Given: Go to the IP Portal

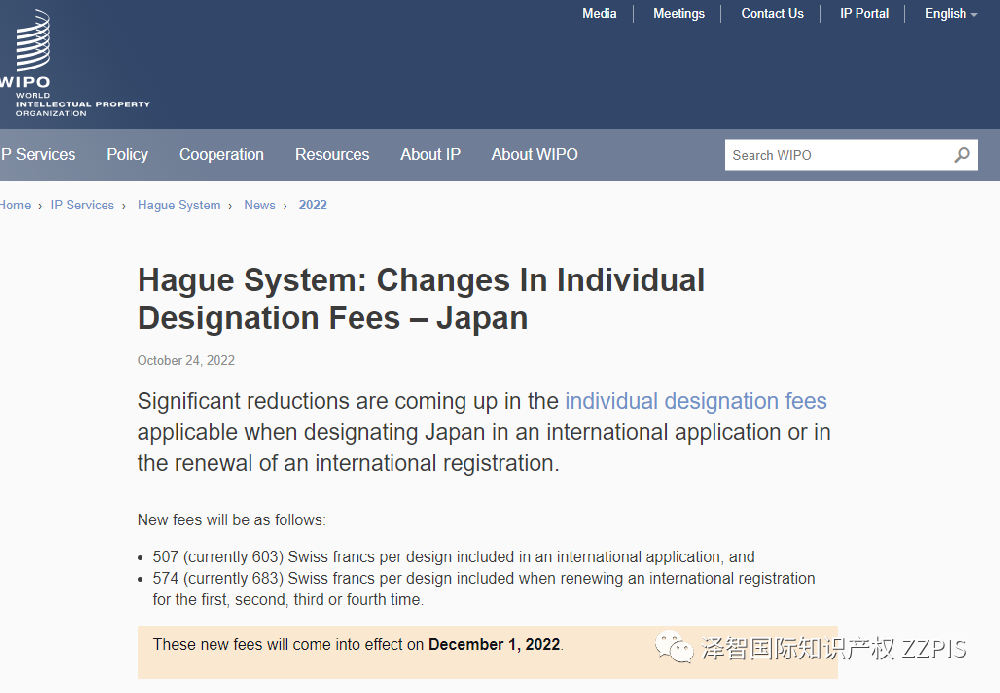Looking at the screenshot, I should pos(864,14).
